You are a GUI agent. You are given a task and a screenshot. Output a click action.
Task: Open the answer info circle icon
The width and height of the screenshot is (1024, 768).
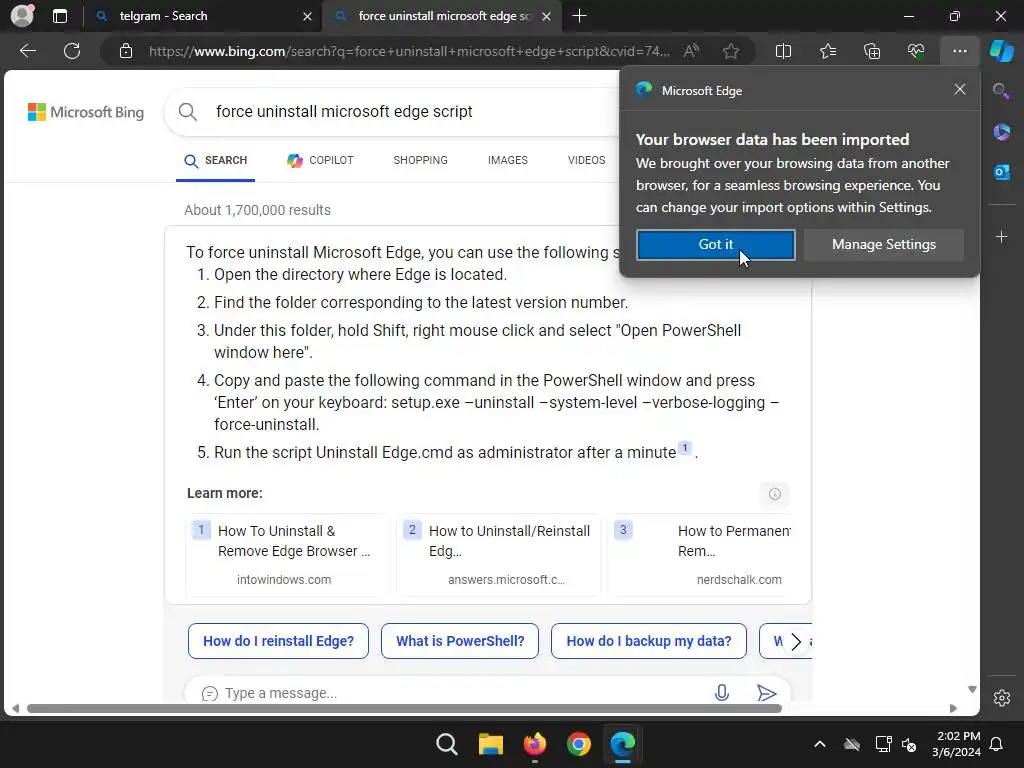pos(775,494)
